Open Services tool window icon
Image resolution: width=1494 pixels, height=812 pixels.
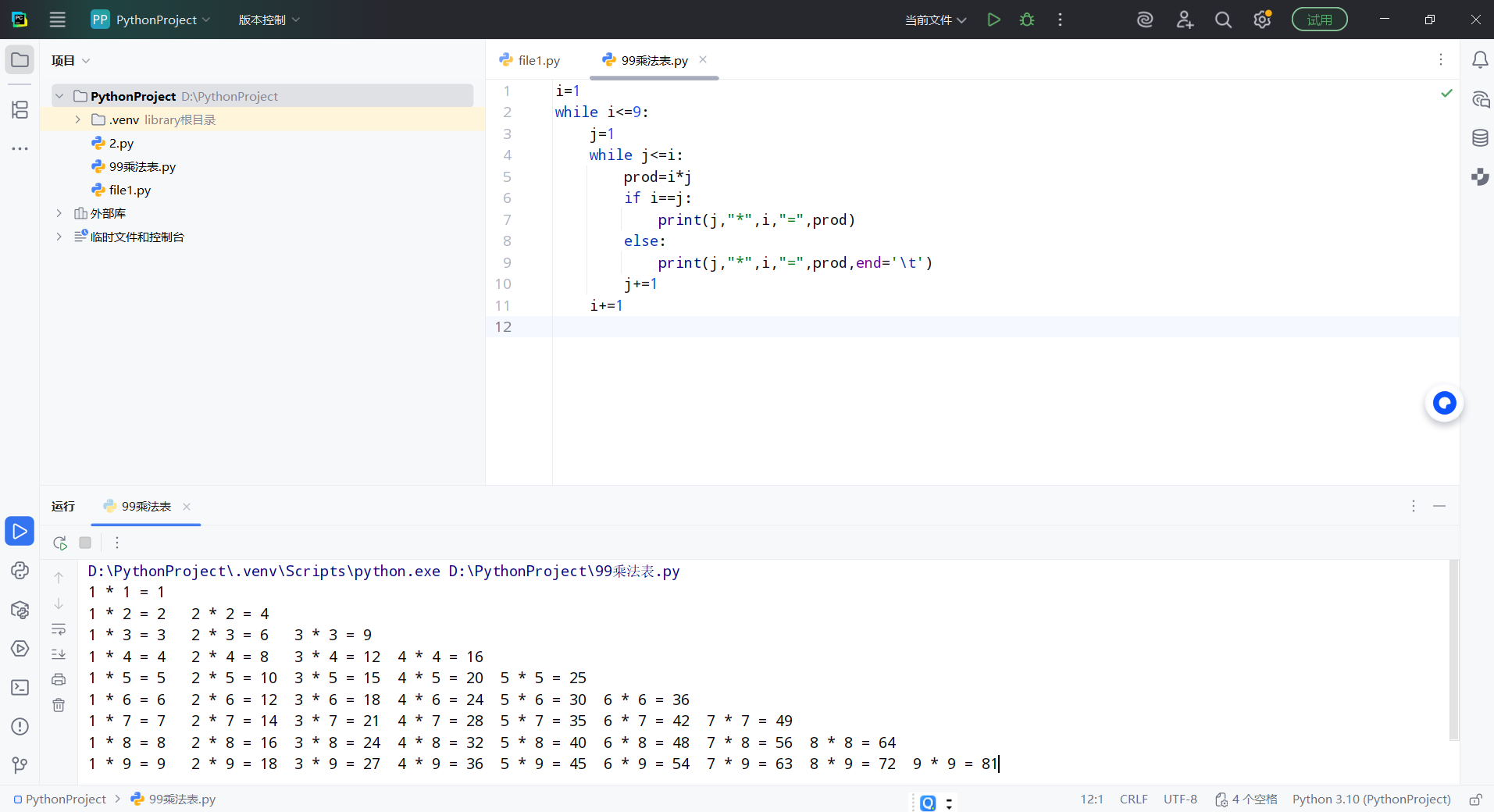(20, 648)
